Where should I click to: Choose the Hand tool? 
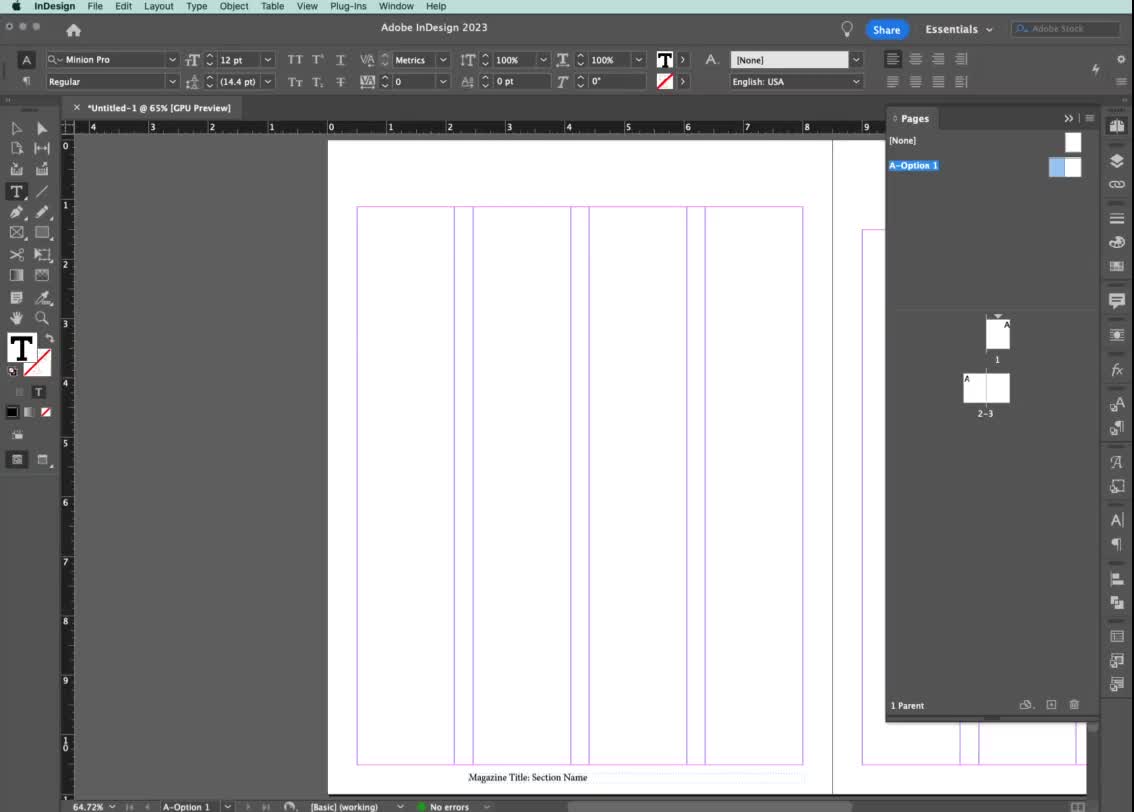(x=16, y=317)
